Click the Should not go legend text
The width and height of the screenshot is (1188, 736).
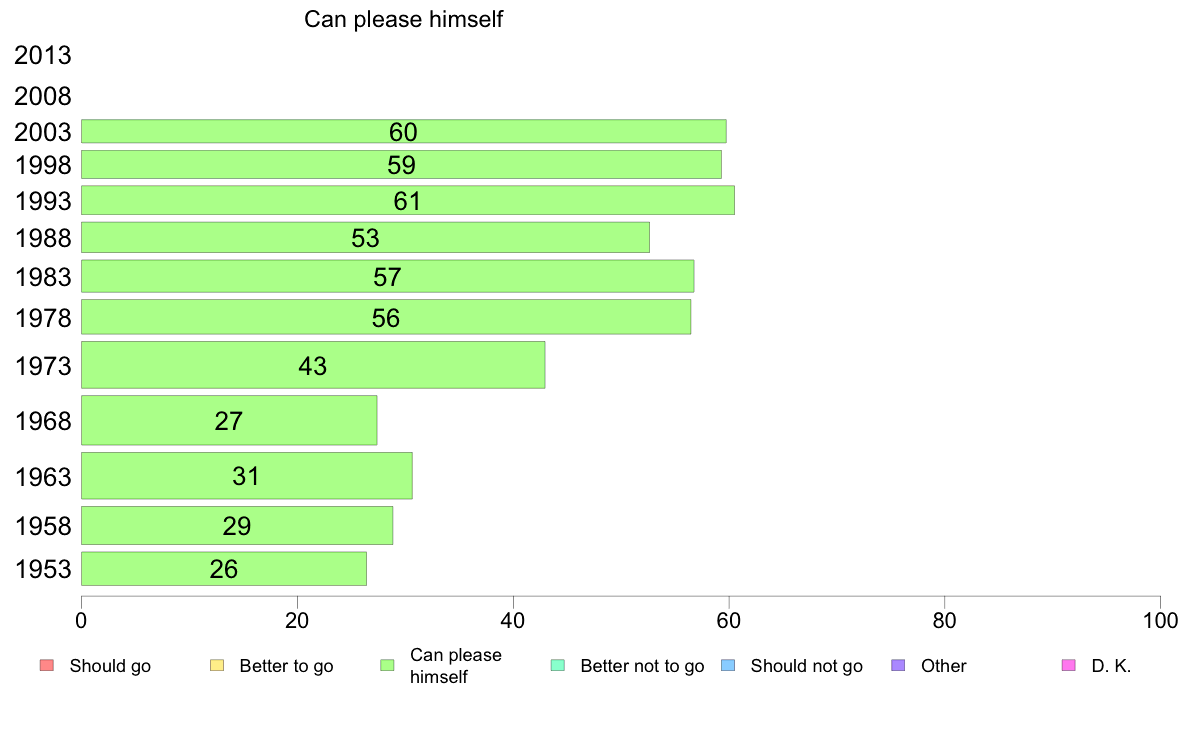click(807, 666)
